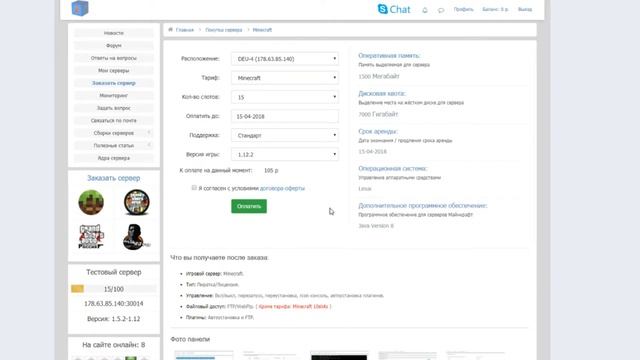
Task: Choose the GTA Criminal Russia server icon
Action: [x=91, y=236]
